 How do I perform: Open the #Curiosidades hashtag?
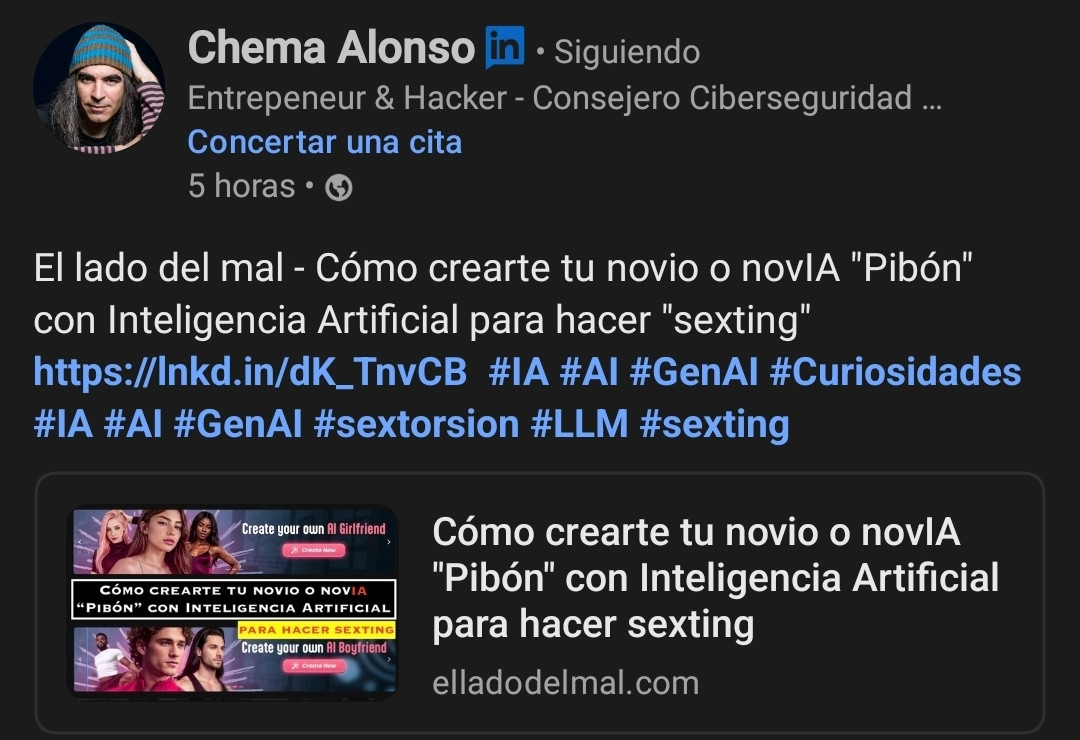pos(895,373)
